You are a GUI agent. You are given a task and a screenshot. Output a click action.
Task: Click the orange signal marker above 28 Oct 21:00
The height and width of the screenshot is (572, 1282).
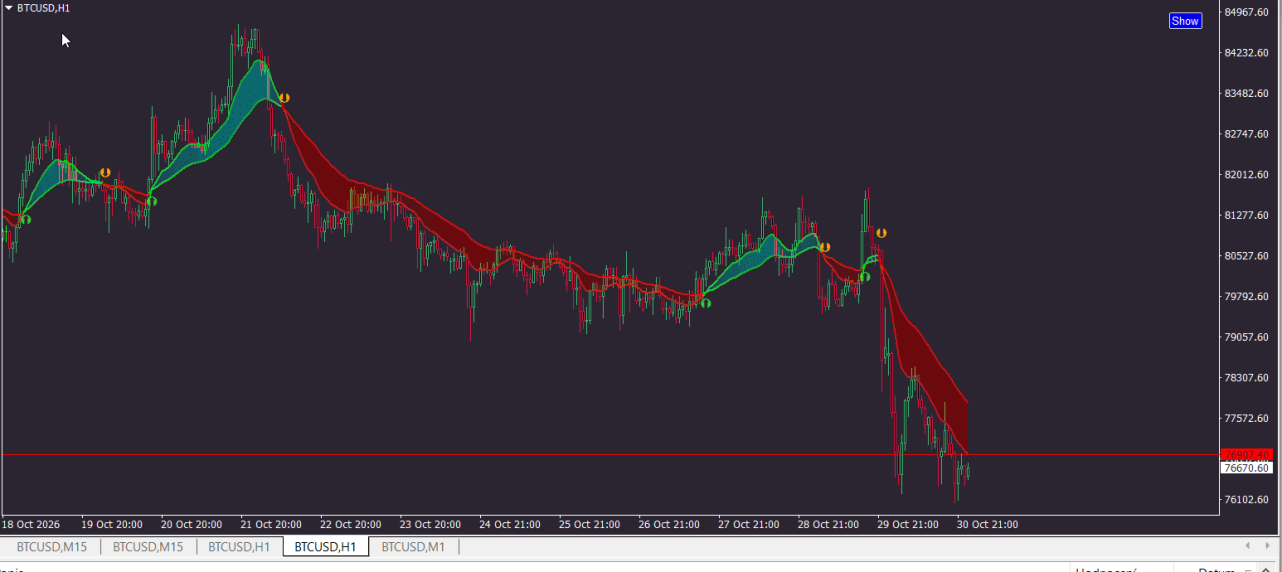[x=825, y=247]
